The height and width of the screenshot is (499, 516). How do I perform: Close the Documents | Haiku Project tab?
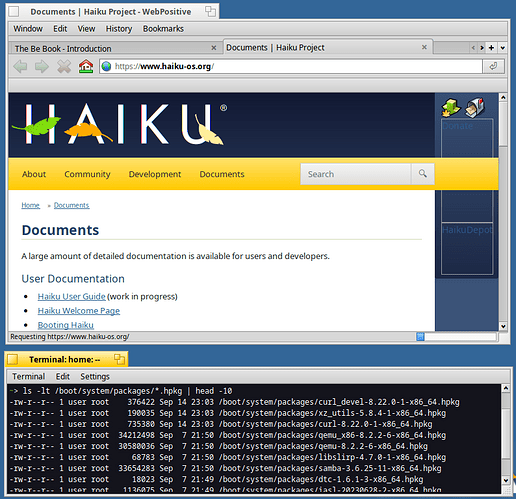[424, 47]
